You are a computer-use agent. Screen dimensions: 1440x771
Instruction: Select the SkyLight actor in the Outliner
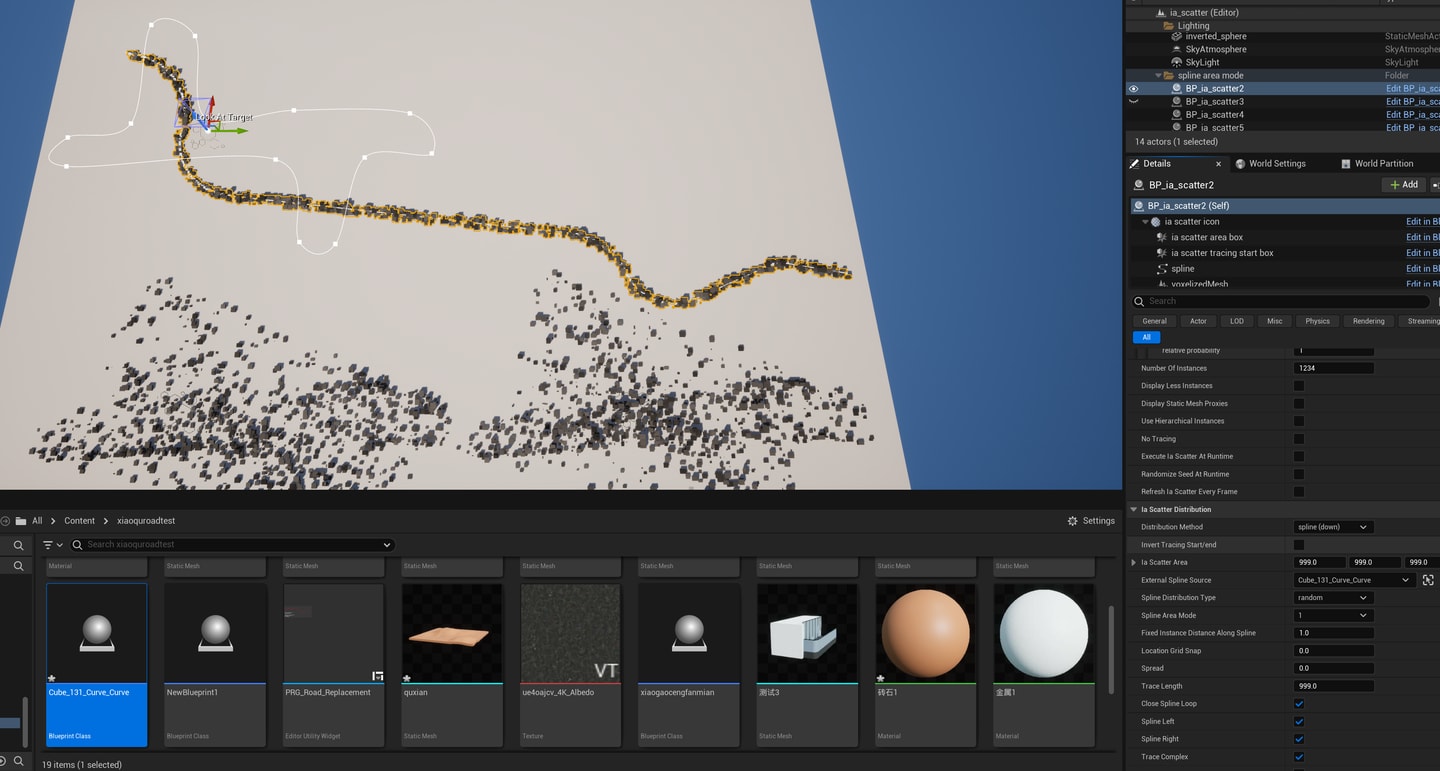[x=1202, y=62]
